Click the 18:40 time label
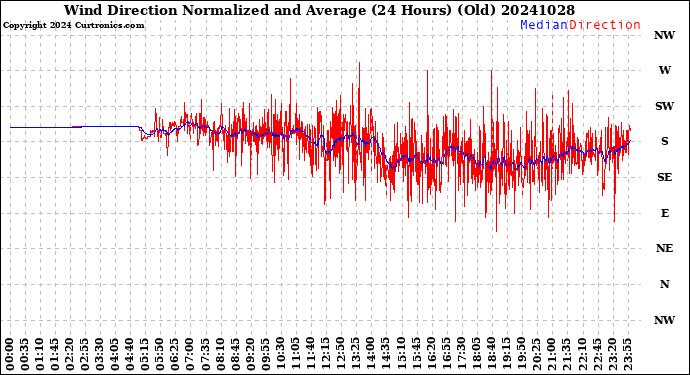 coord(491,355)
